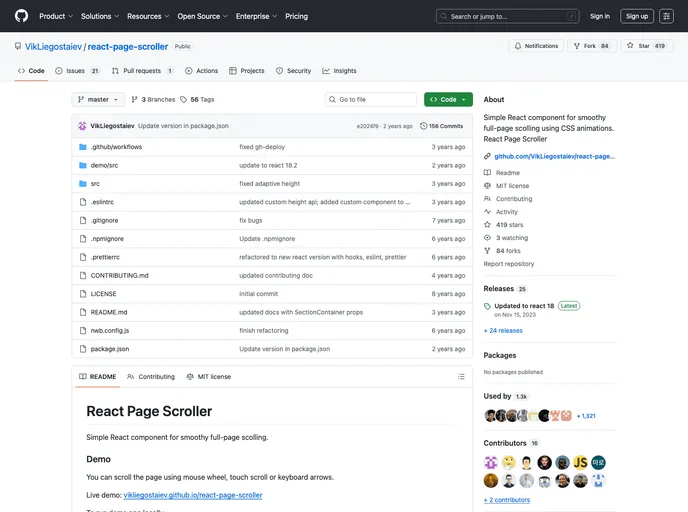This screenshot has height=512, width=688.
Task: Click the Go to file search field
Action: tap(371, 100)
